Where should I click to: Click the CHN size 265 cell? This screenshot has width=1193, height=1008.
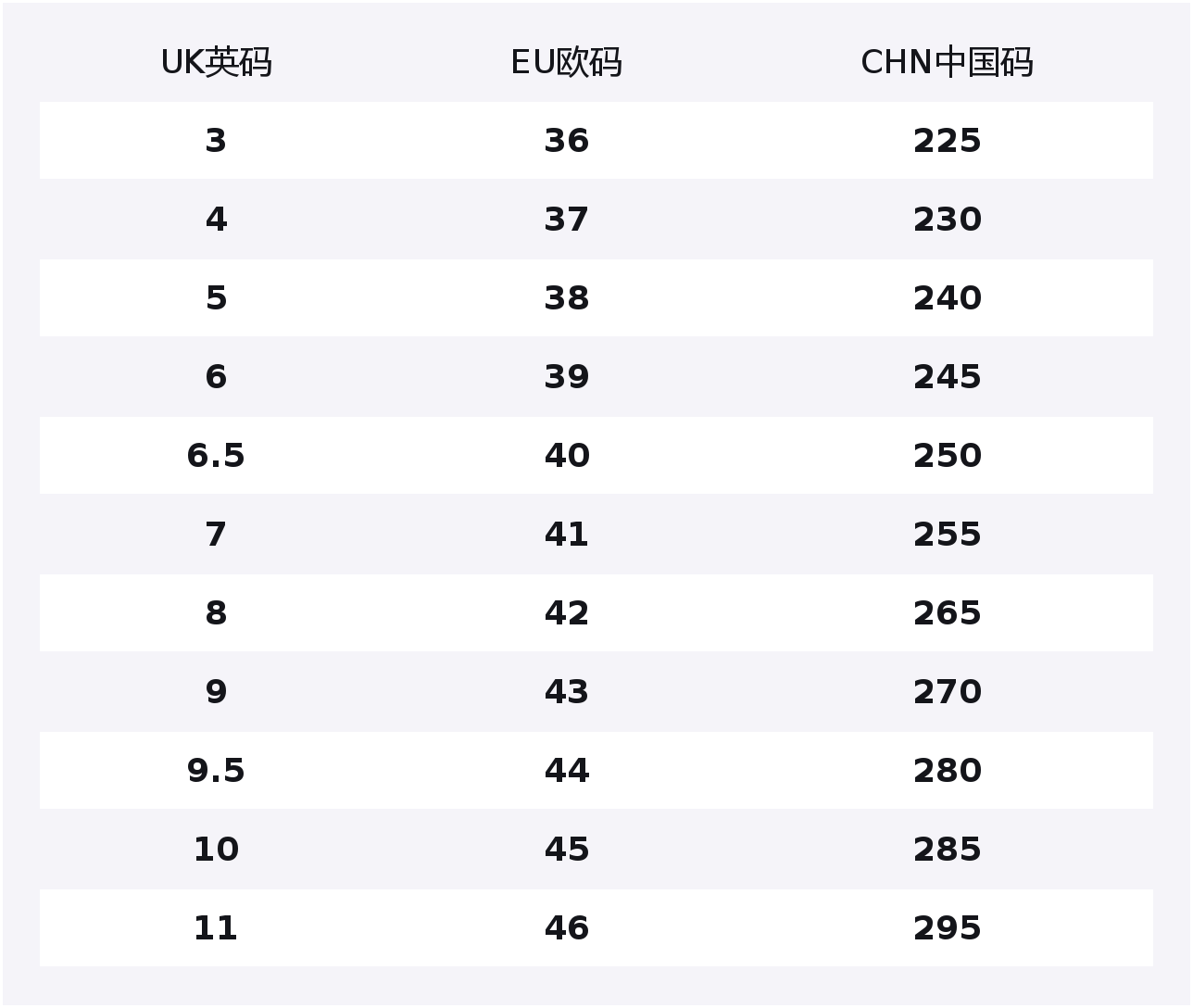(x=947, y=613)
